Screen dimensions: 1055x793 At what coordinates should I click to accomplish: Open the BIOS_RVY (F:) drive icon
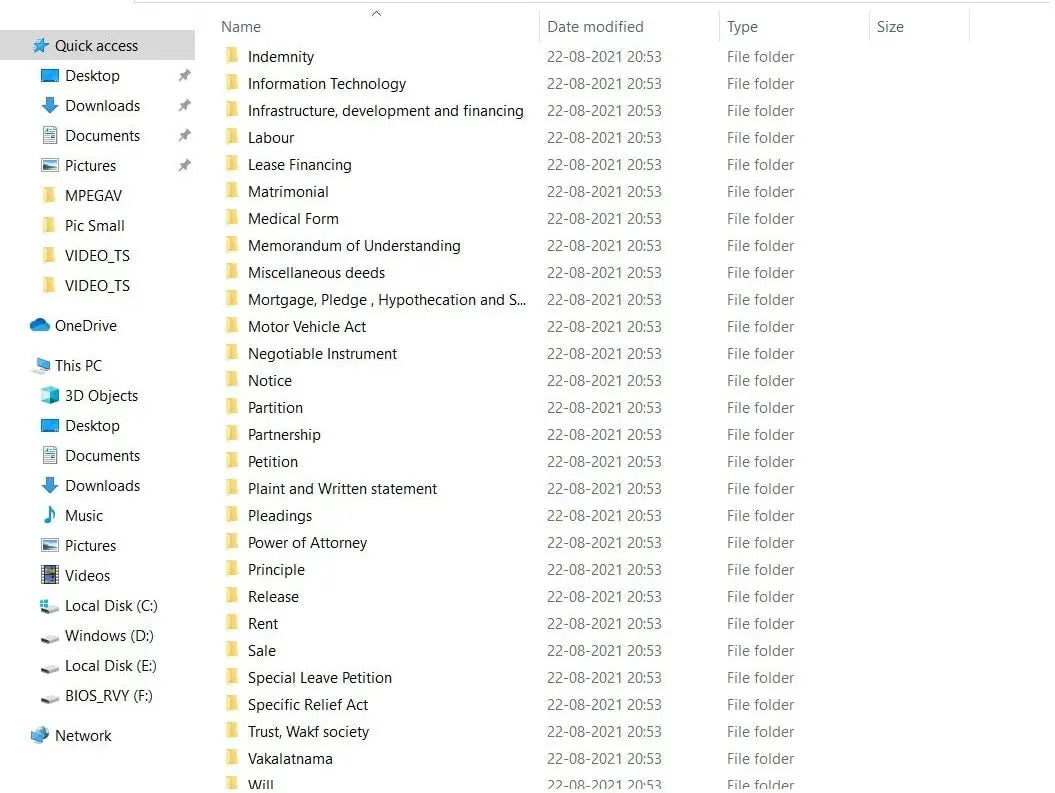pos(49,696)
